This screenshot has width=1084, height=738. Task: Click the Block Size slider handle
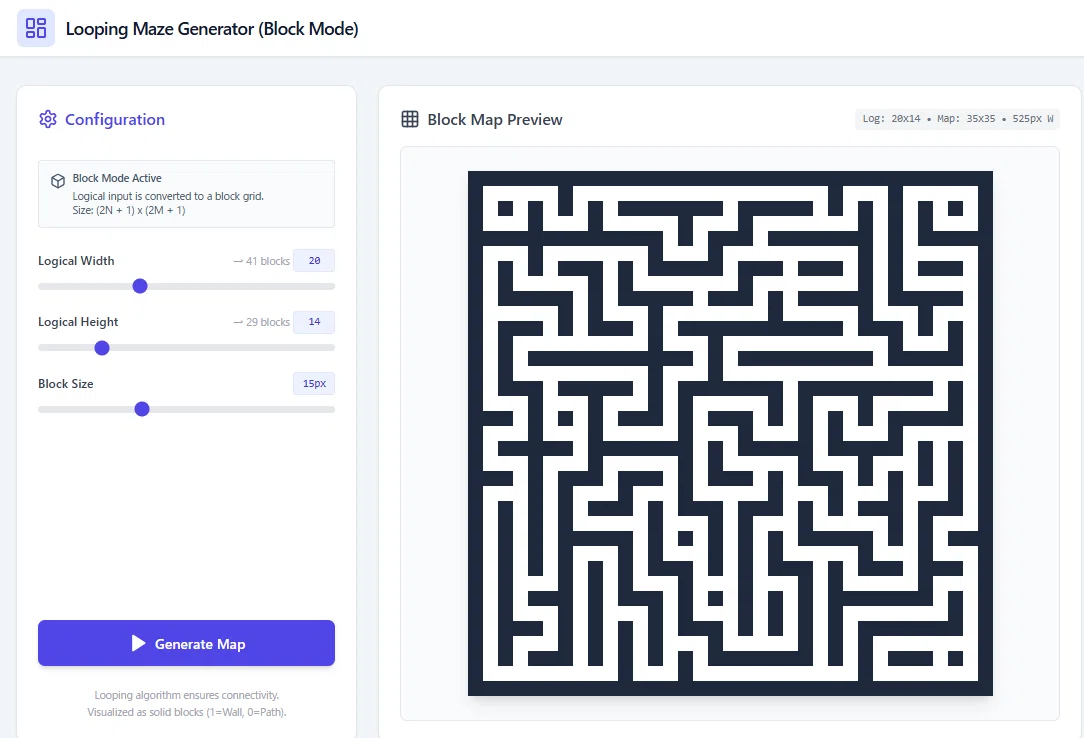click(x=142, y=409)
